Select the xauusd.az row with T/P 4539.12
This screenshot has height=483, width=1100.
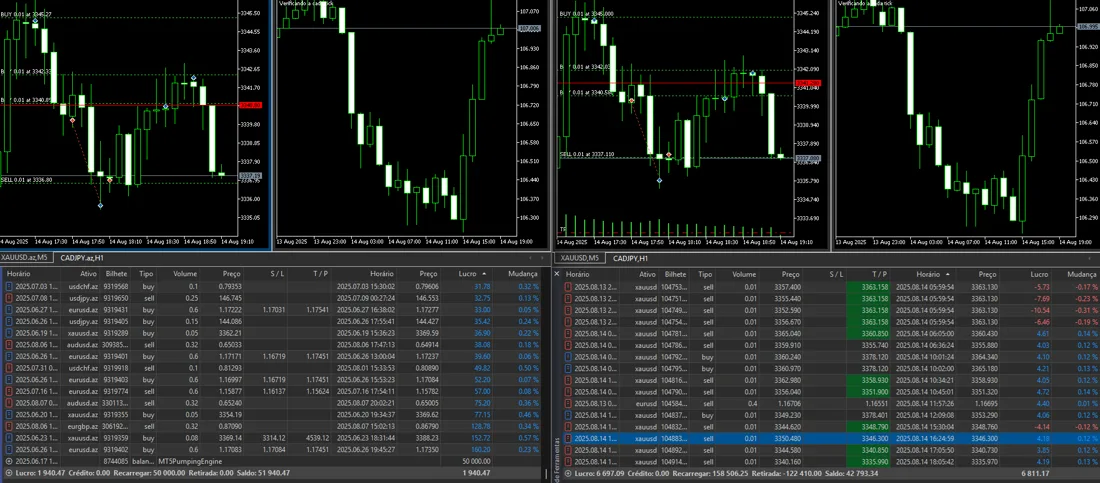click(271, 438)
